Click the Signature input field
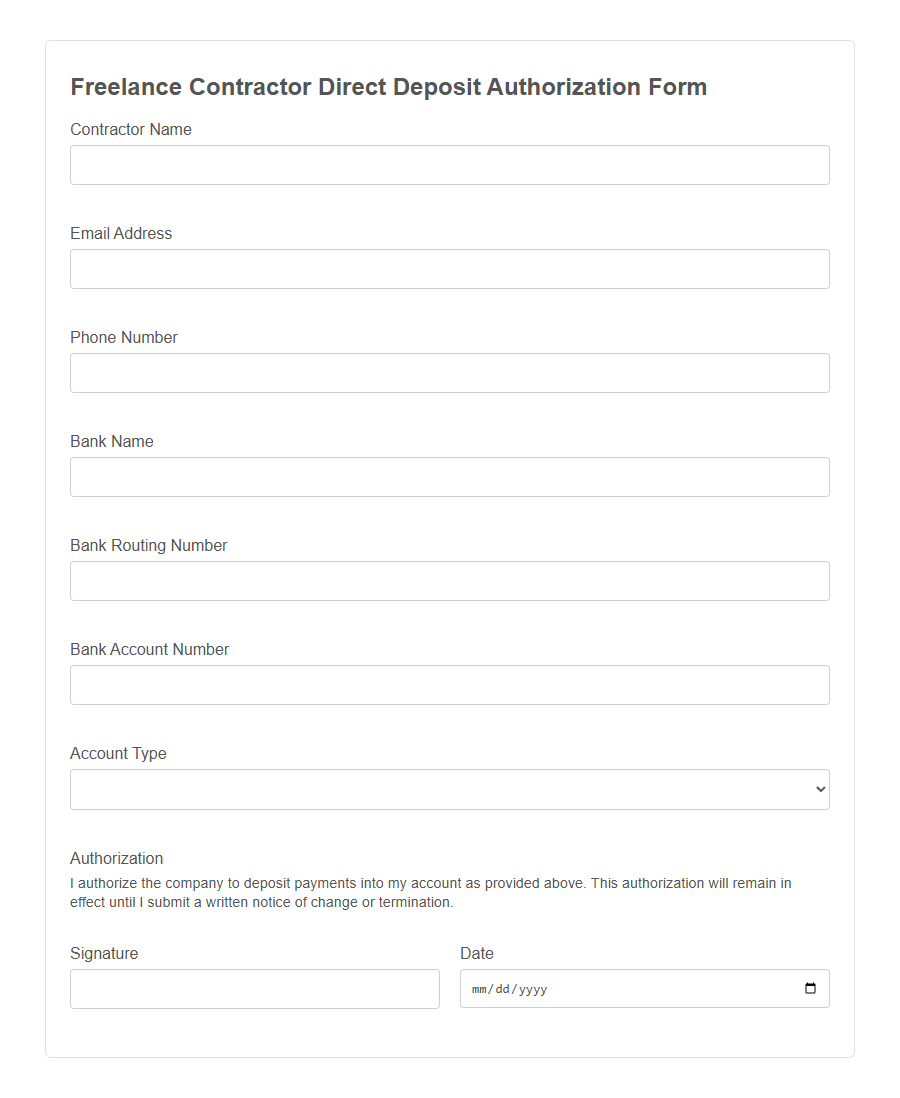The image size is (900, 1098). pos(255,988)
